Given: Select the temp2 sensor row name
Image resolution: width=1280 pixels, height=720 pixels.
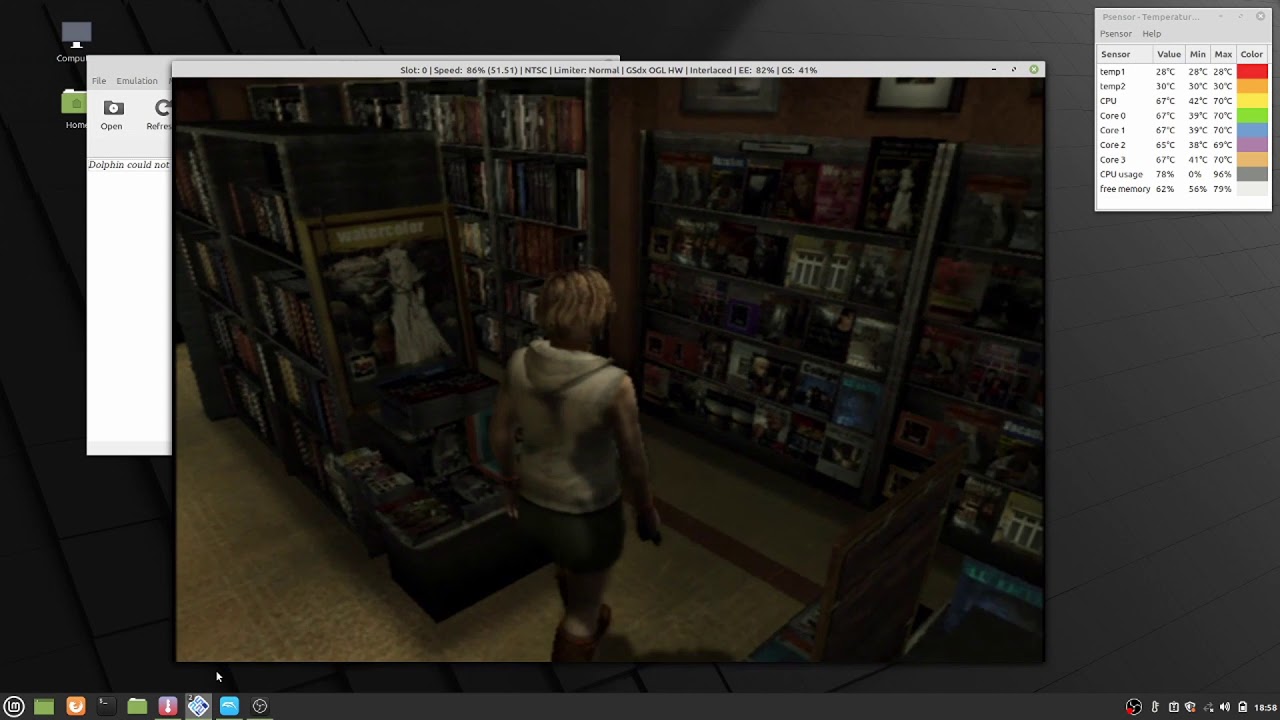Looking at the screenshot, I should [x=1112, y=86].
